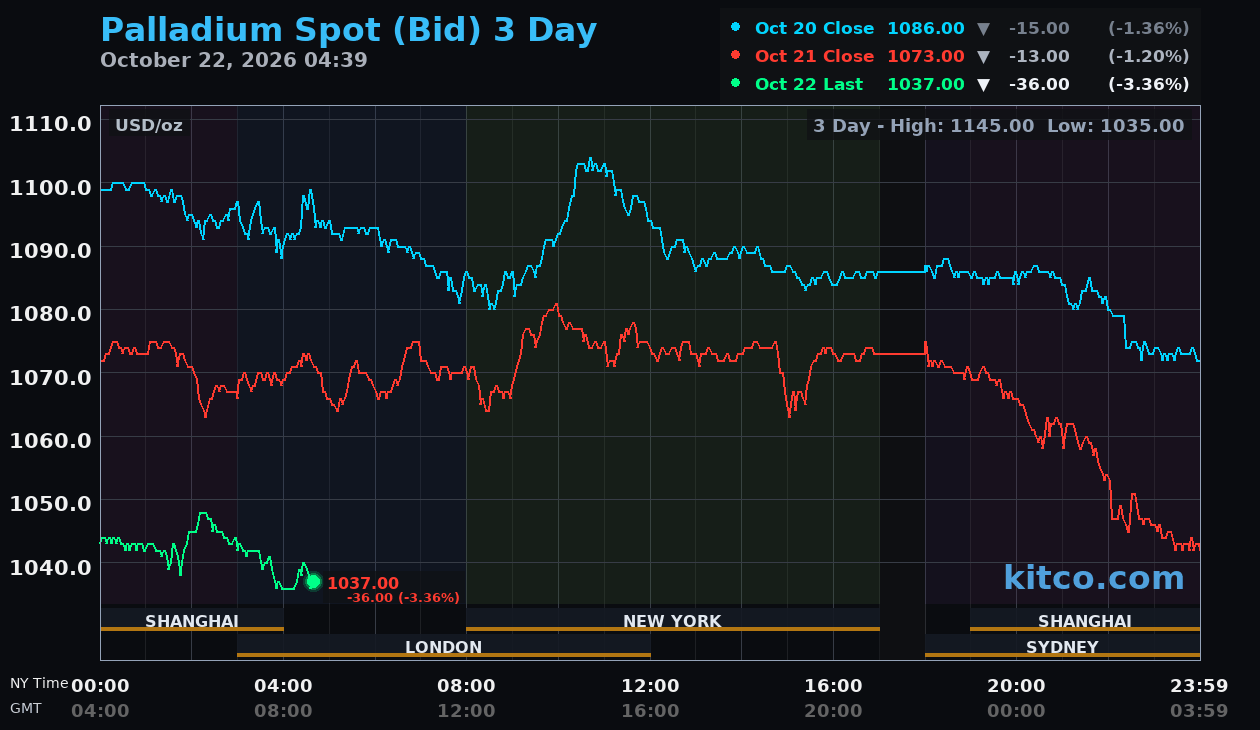Viewport: 1260px width, 730px height.
Task: Click the 1080.0 y-axis label
Action: point(51,313)
